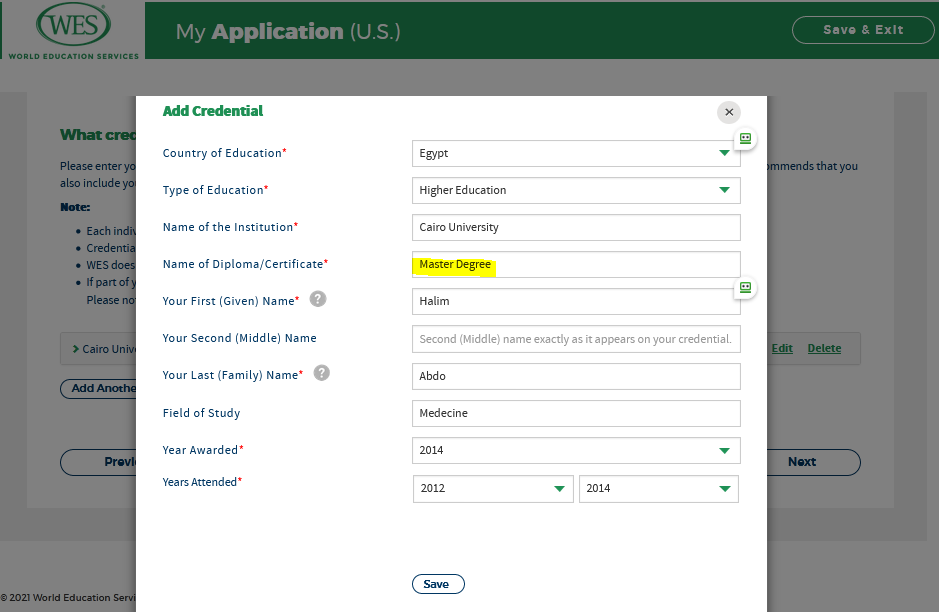Open the Type of Education dropdown
The width and height of the screenshot is (939, 612).
pyautogui.click(x=723, y=190)
